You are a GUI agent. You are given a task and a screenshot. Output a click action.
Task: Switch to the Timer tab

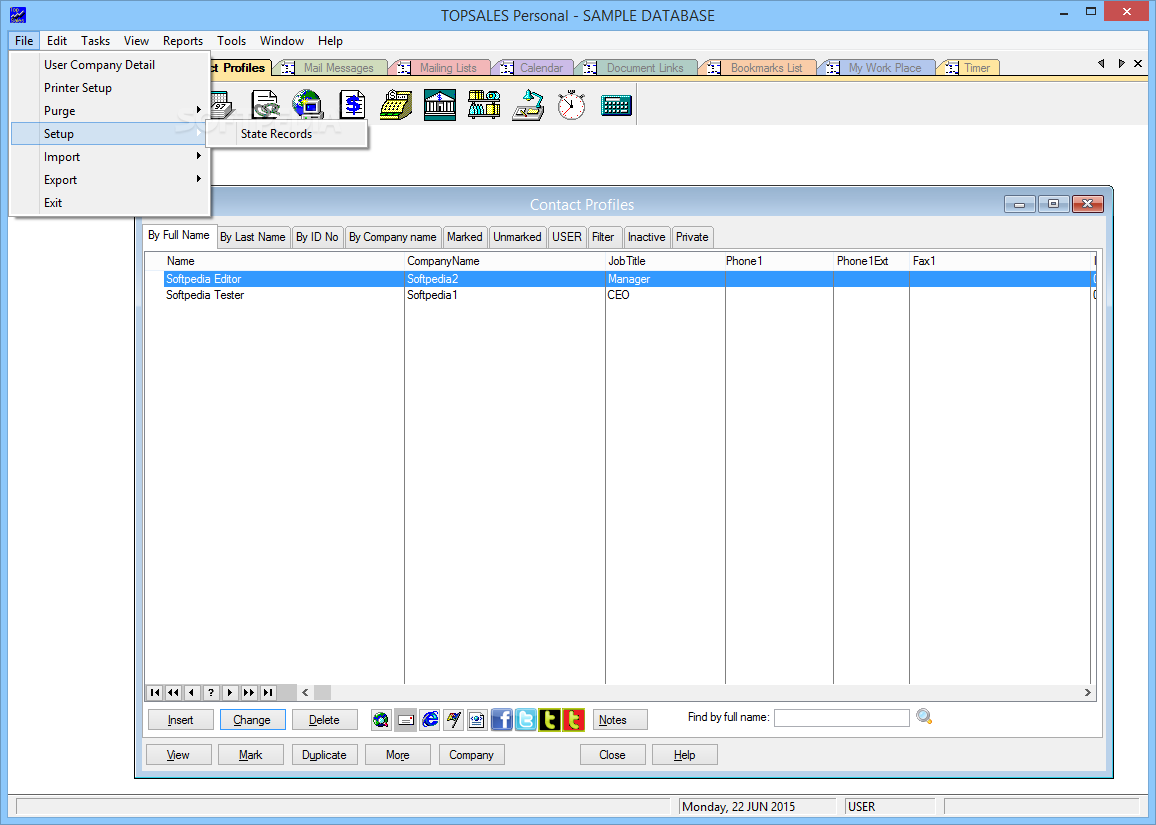(x=969, y=68)
